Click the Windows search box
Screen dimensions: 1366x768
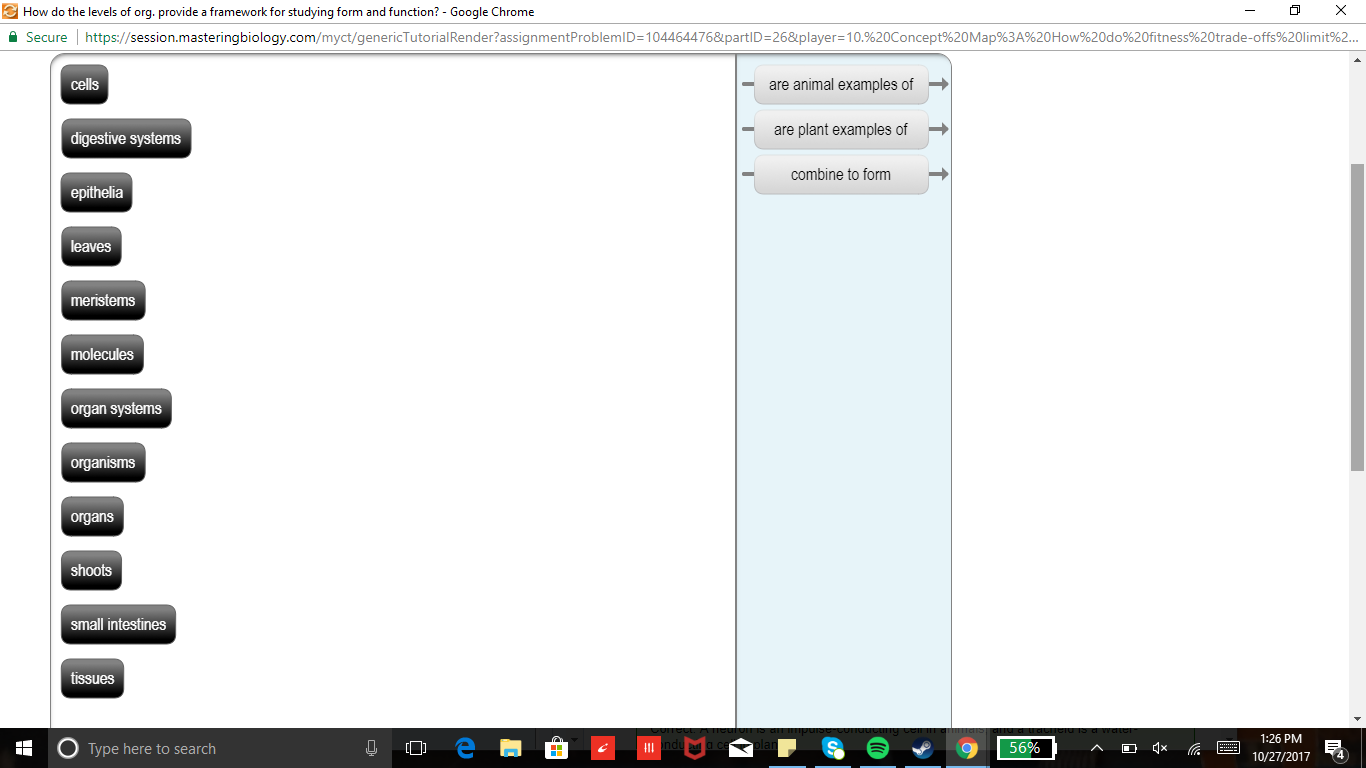click(x=200, y=748)
